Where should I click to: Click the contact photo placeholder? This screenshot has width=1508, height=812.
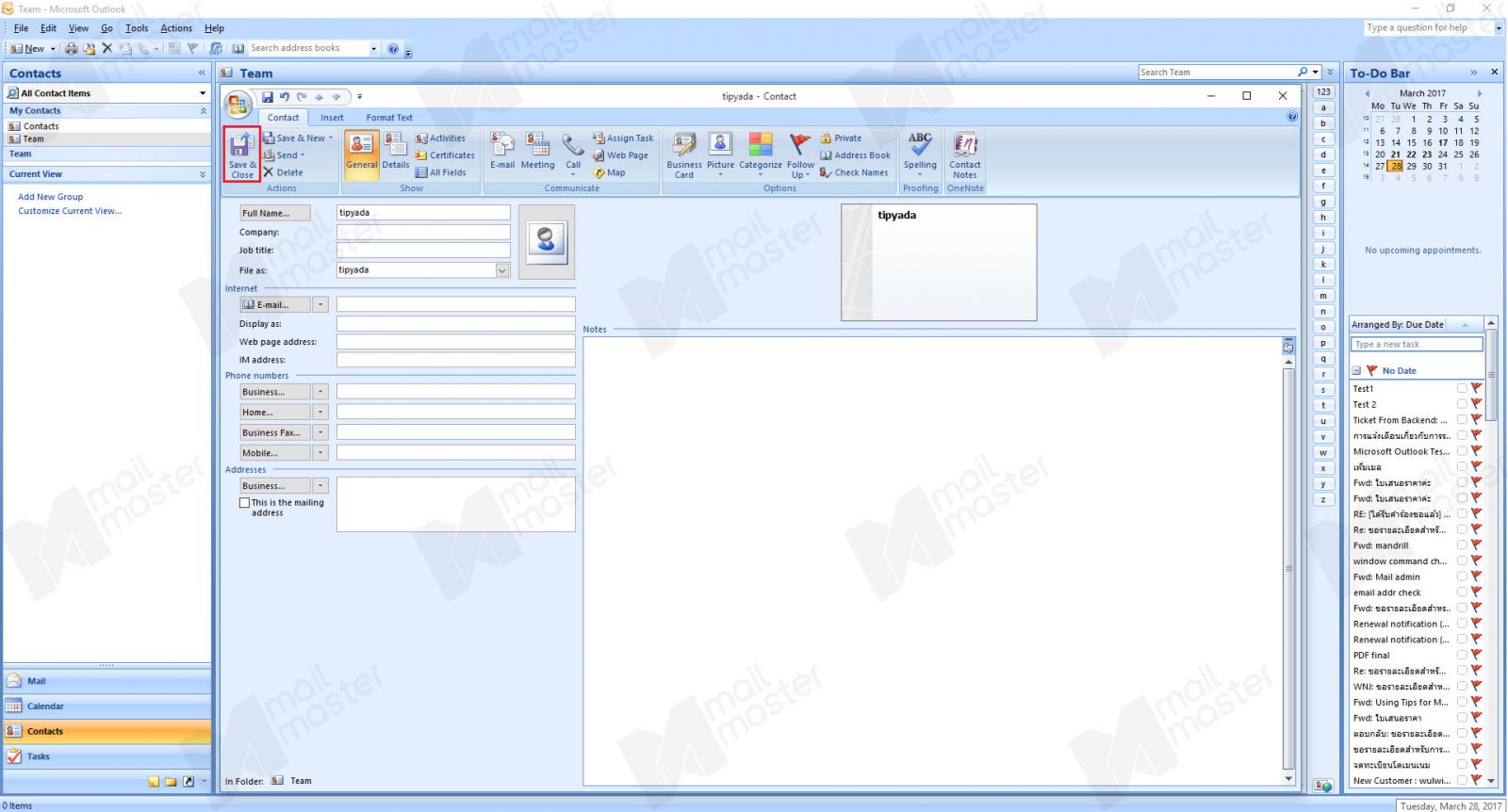(x=547, y=242)
